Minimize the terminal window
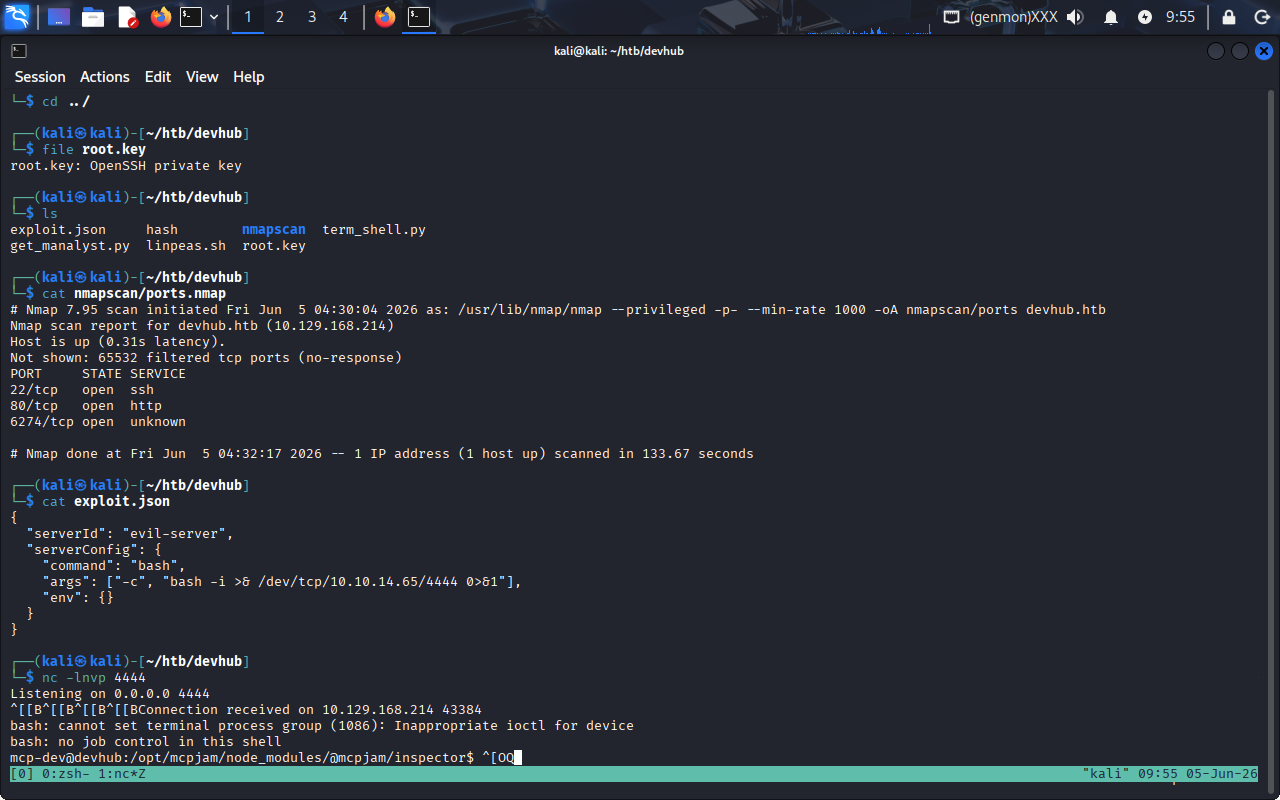 pos(1216,51)
